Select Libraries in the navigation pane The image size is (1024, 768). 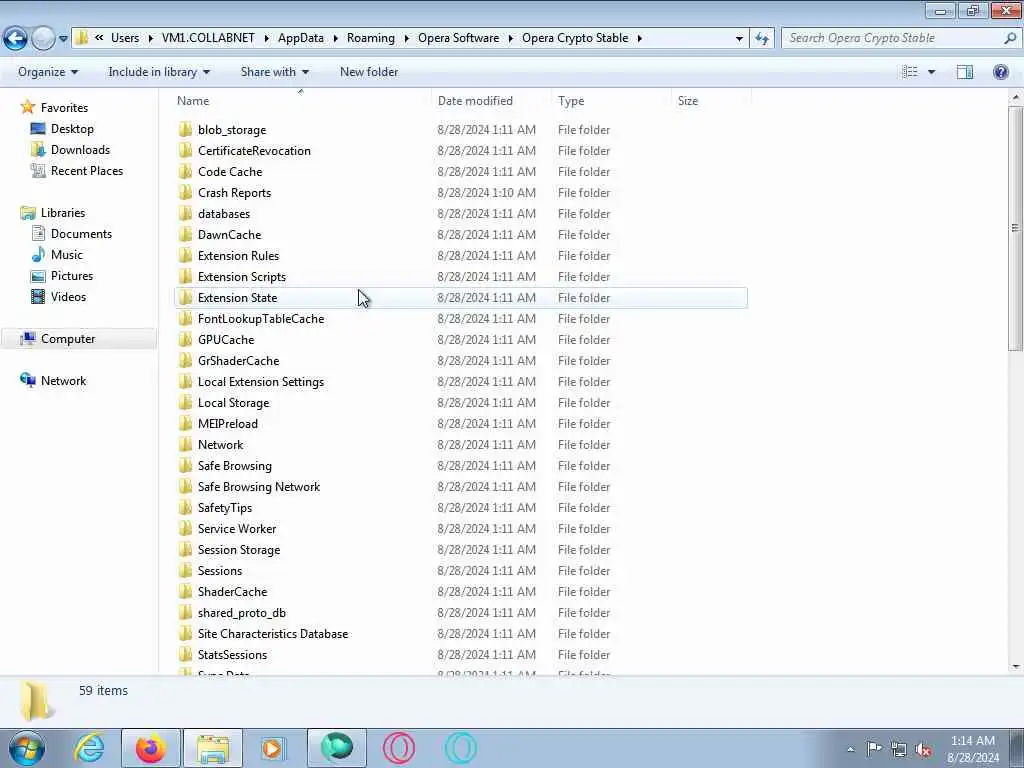tap(63, 213)
